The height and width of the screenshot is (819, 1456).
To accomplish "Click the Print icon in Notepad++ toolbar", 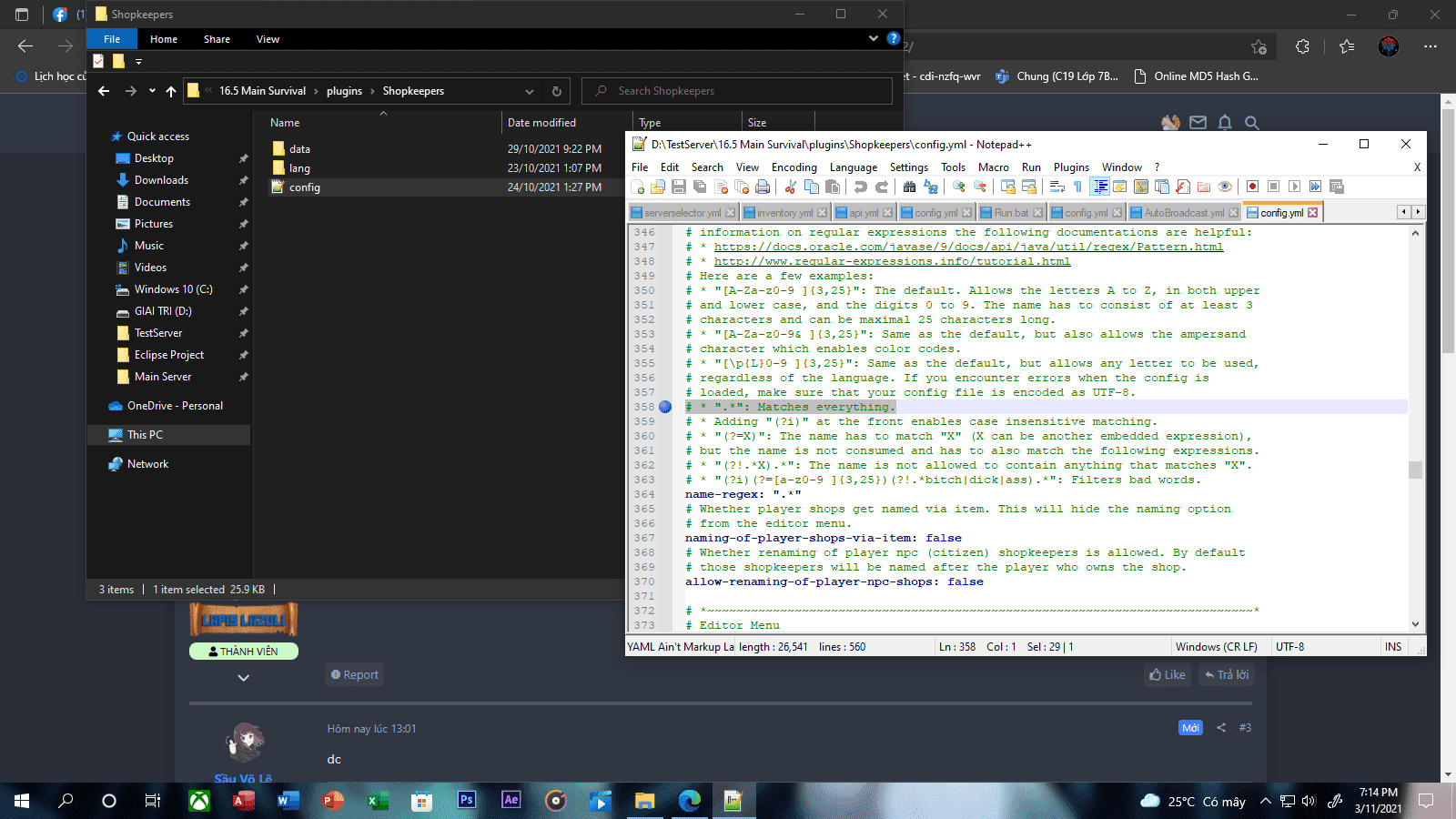I will [x=763, y=187].
